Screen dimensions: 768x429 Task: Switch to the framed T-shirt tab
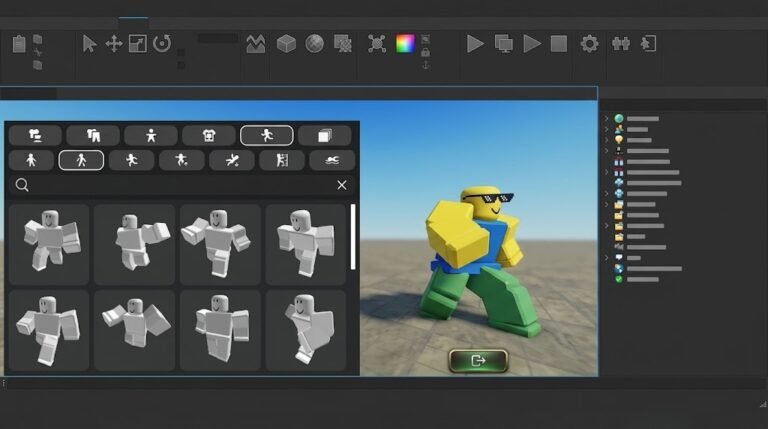(x=209, y=135)
